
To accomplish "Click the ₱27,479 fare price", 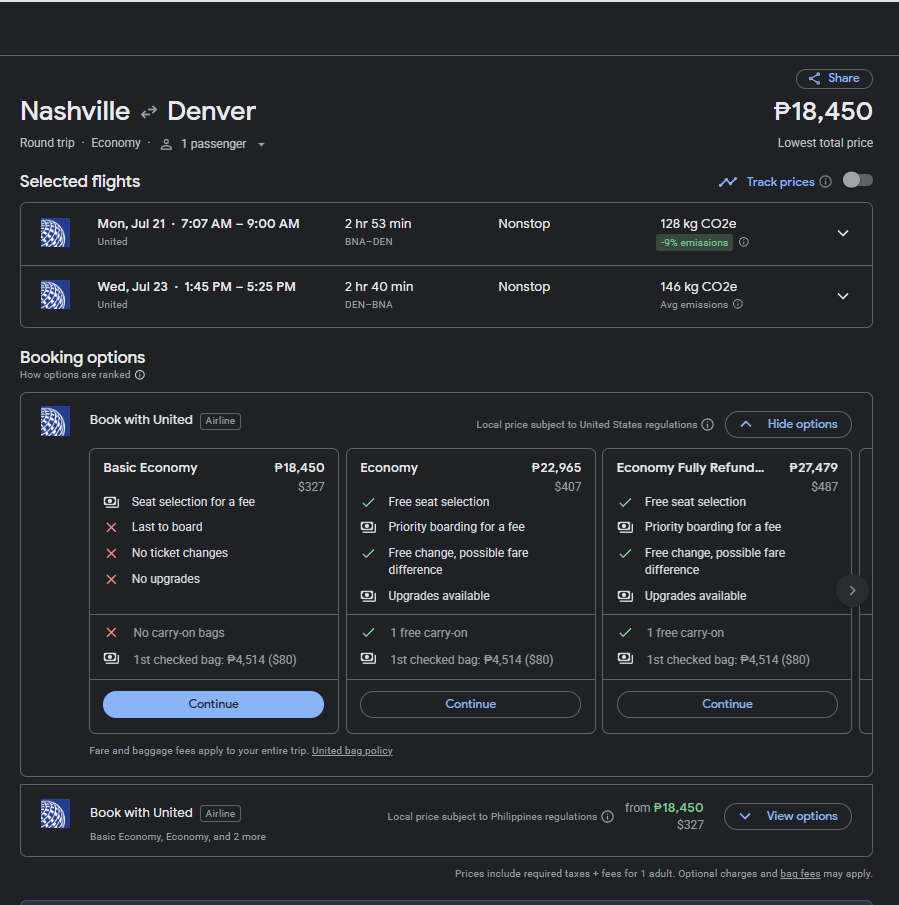I will click(x=813, y=468).
